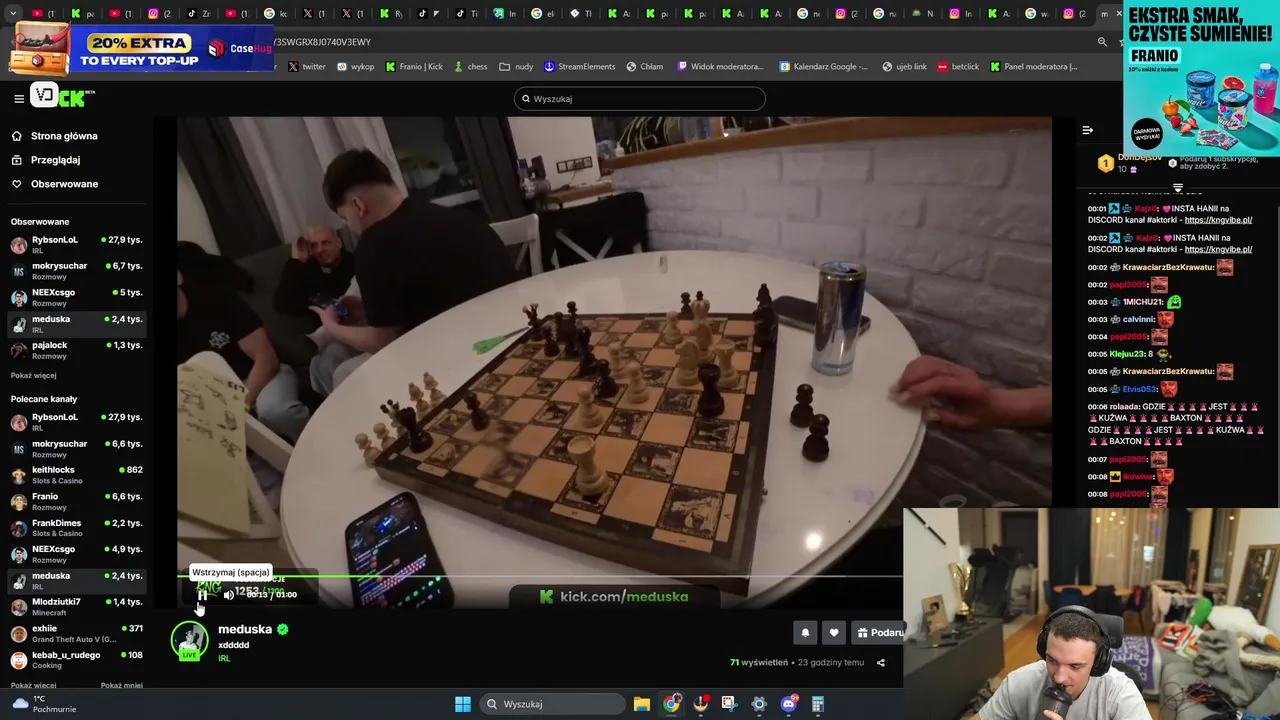Open FrankDimes recommended channel
The height and width of the screenshot is (720, 1280).
tap(76, 528)
